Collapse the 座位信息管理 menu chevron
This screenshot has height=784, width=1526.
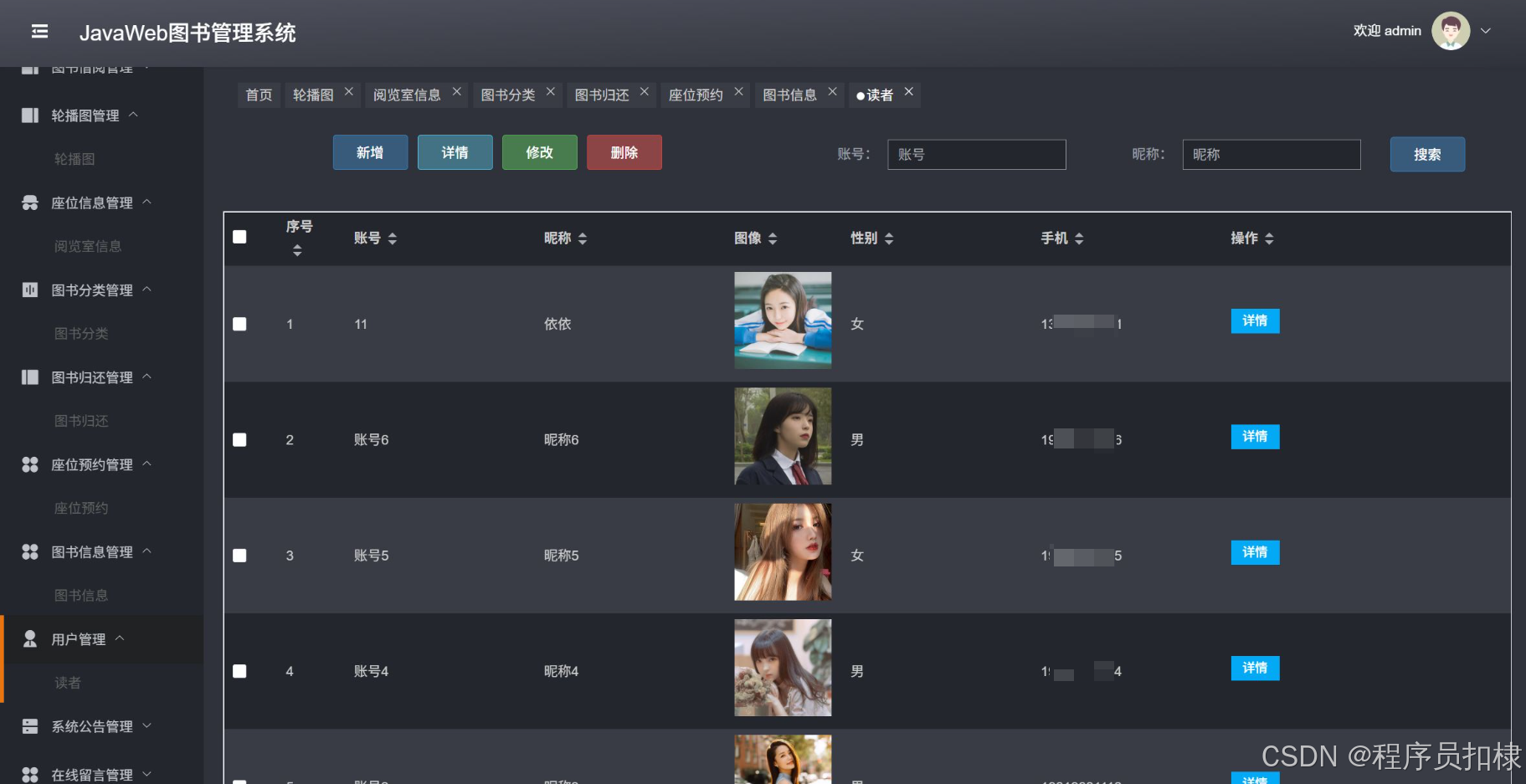pos(147,202)
